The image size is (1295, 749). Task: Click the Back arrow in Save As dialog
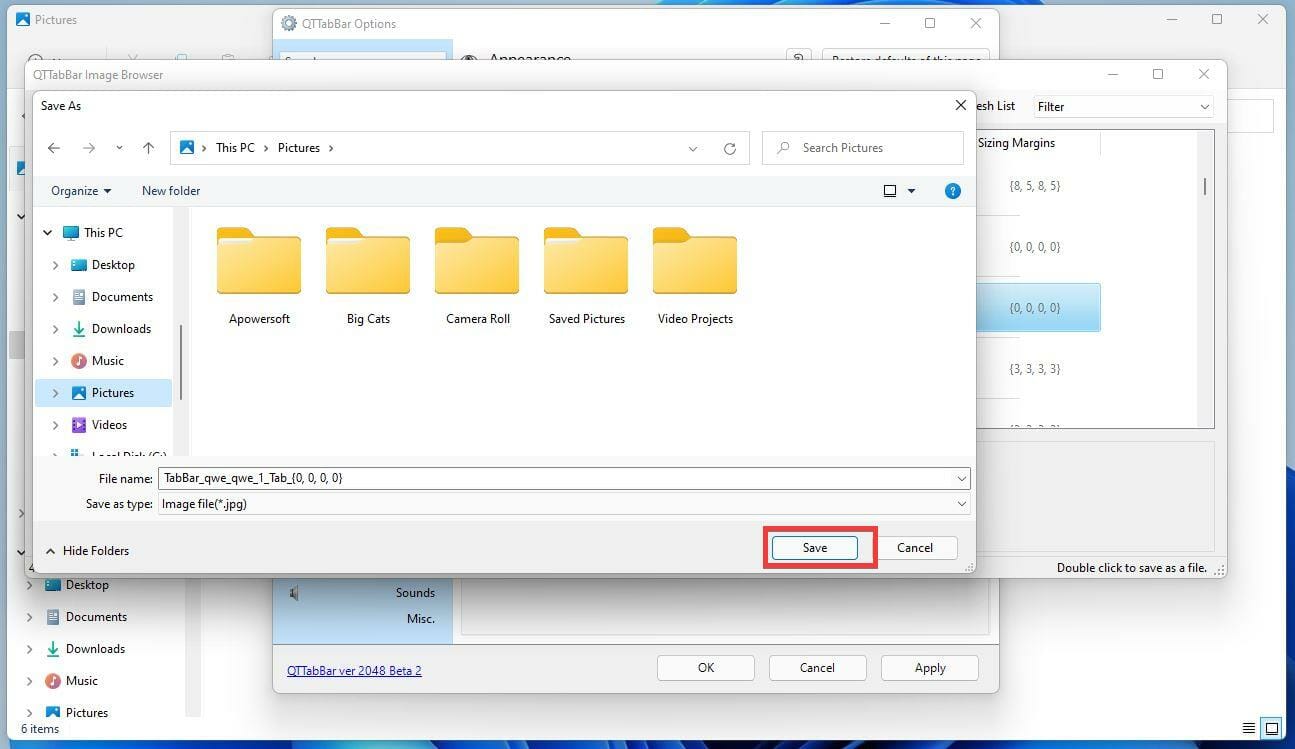click(54, 148)
